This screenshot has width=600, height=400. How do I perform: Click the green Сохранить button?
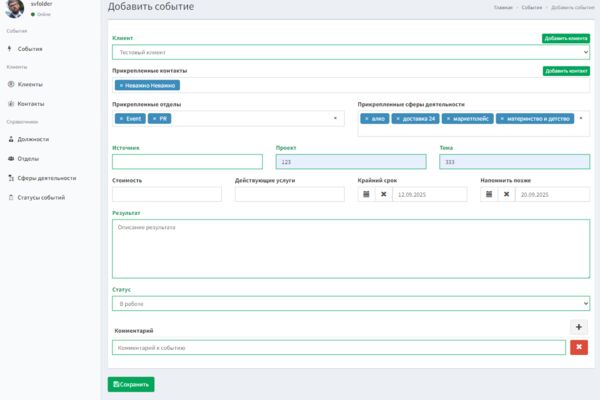(131, 384)
